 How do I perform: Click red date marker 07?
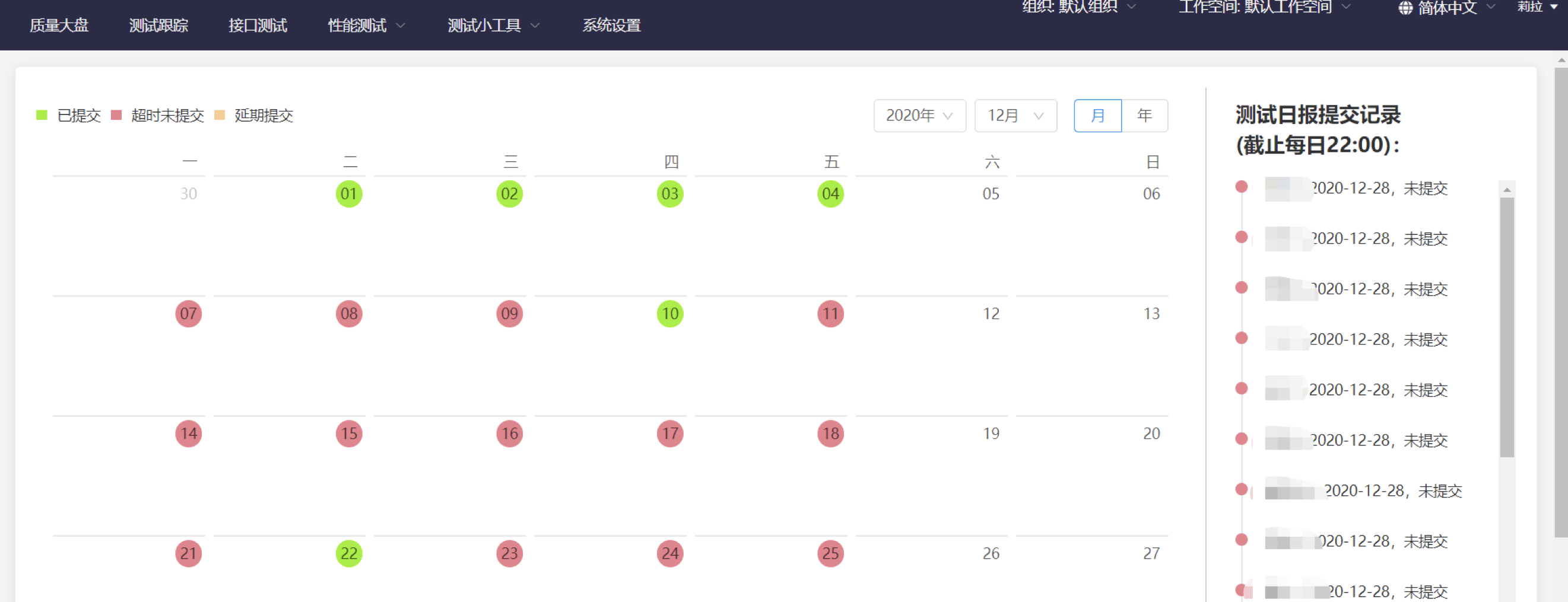point(189,314)
